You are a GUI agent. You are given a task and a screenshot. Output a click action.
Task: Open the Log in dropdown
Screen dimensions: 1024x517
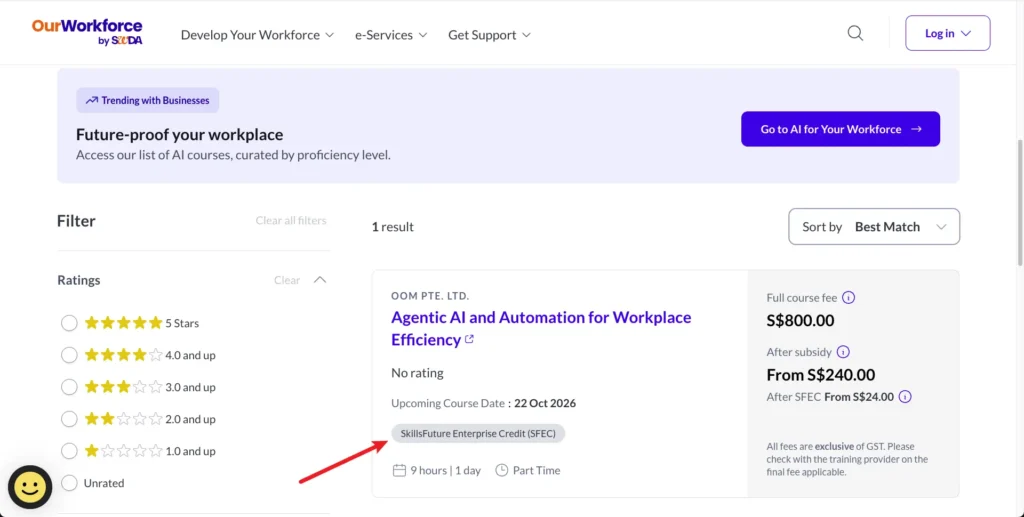point(948,33)
